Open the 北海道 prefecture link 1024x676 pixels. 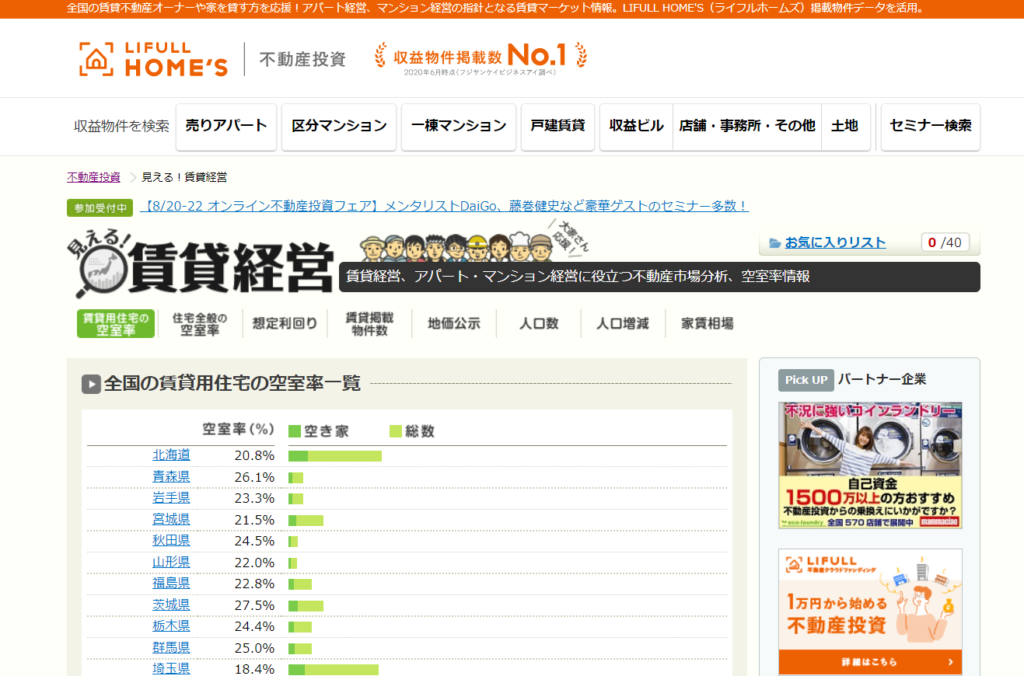point(171,455)
